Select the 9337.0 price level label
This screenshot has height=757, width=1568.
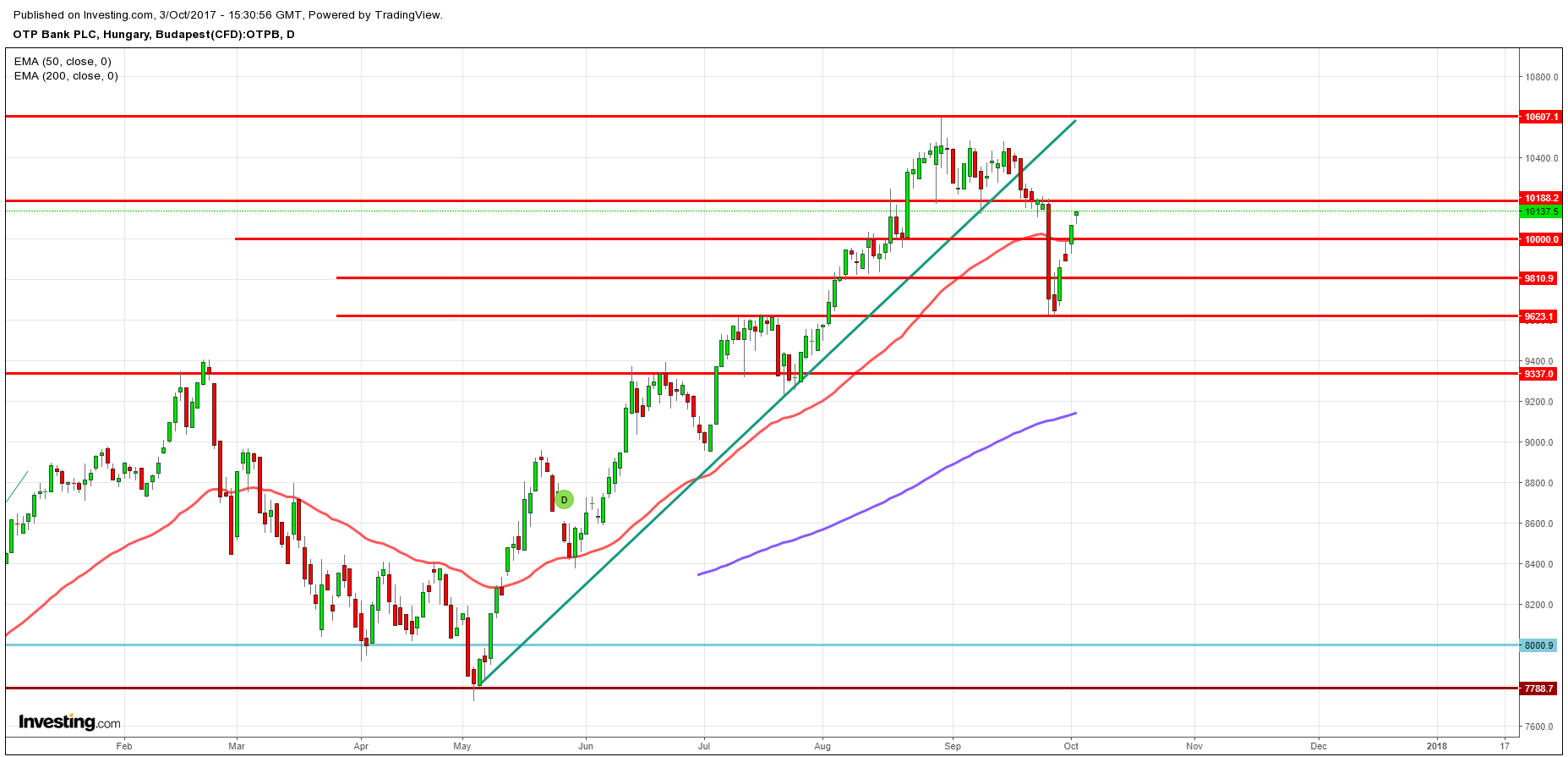pos(1539,374)
